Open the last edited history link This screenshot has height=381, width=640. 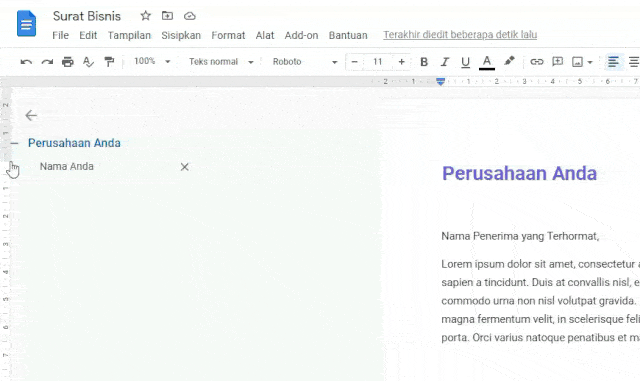(460, 35)
